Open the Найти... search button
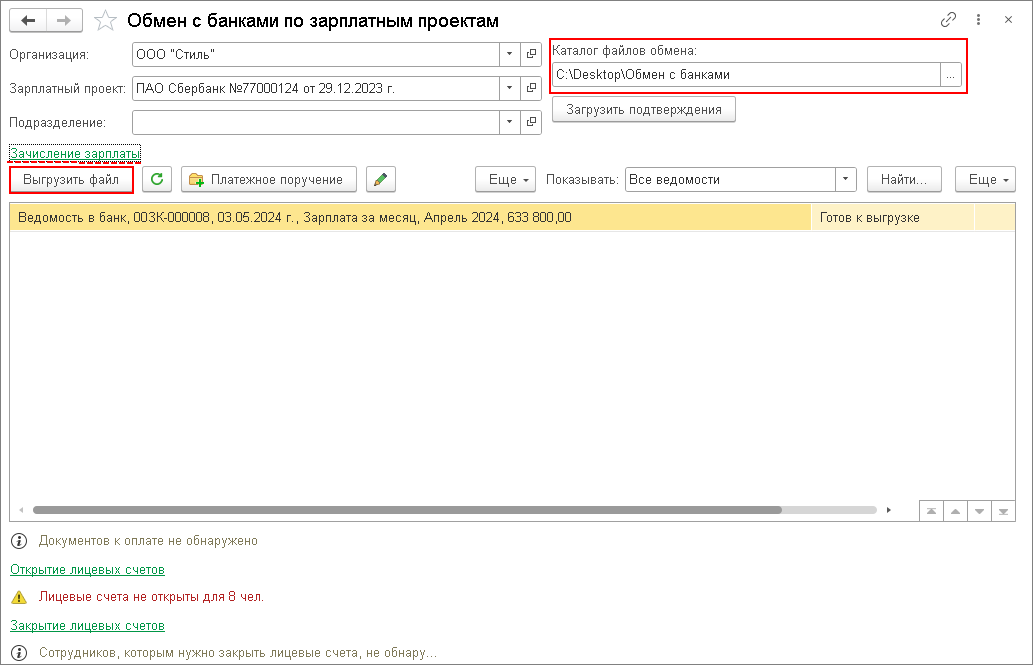The image size is (1033, 665). pyautogui.click(x=904, y=179)
